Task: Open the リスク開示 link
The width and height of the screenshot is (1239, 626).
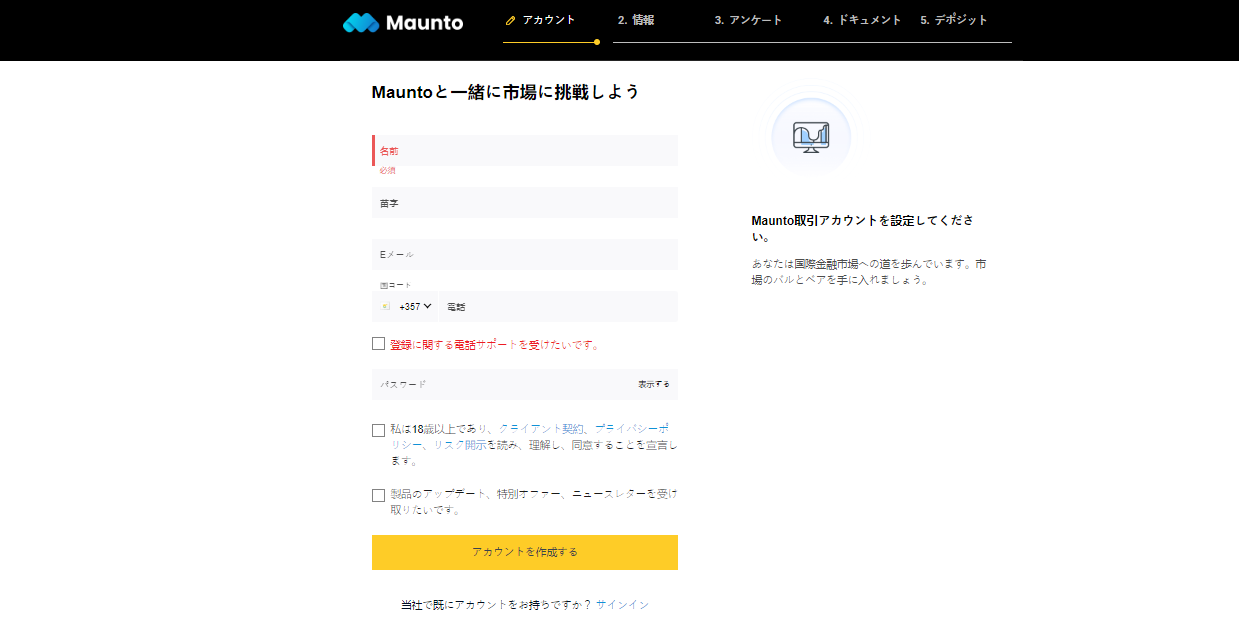Action: [460, 445]
